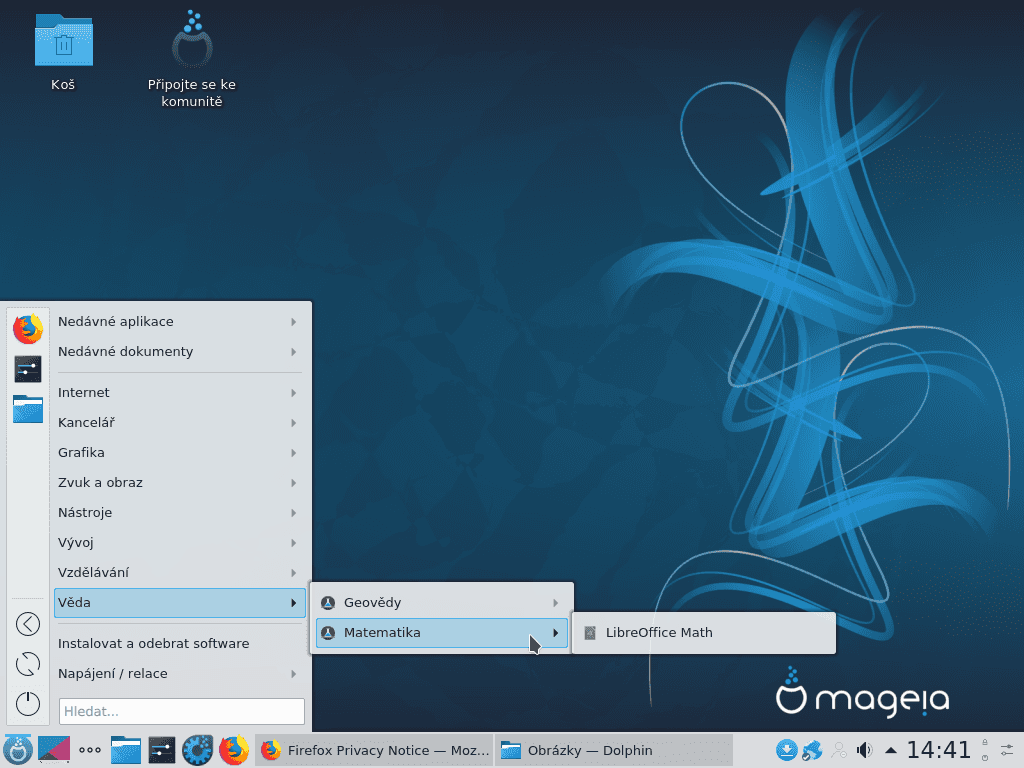Open the Mageia application launcher button
The image size is (1024, 768).
(x=18, y=749)
